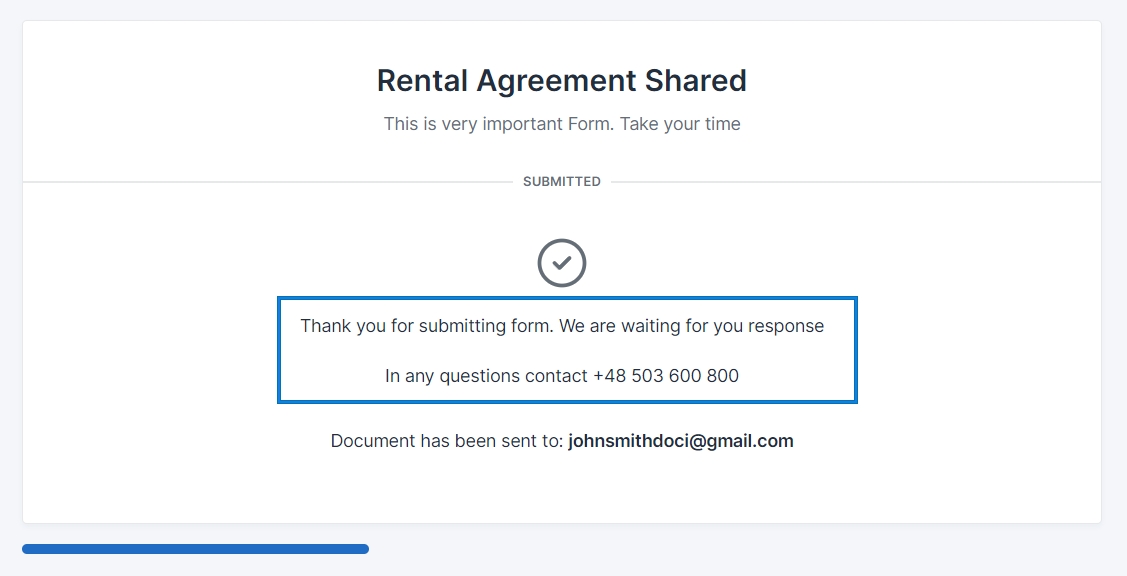This screenshot has height=576, width=1127.
Task: Click the circled checkmark success icon
Action: click(x=562, y=263)
